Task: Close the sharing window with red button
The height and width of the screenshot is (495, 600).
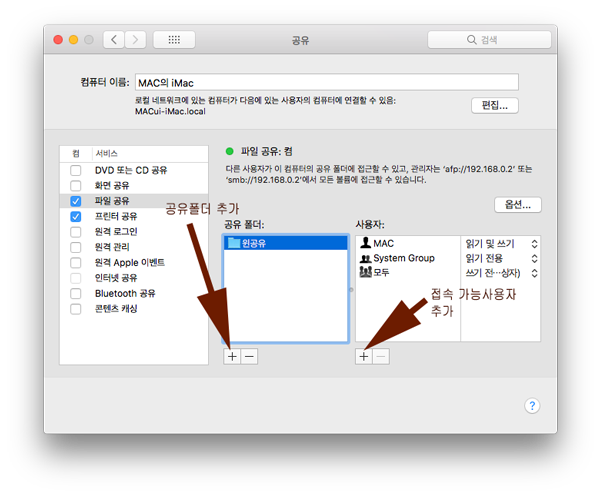Action: (58, 40)
